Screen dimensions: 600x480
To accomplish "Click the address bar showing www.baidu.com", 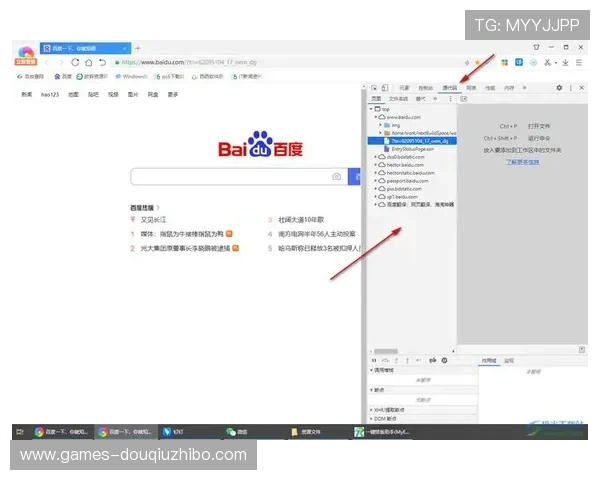I will [x=287, y=62].
